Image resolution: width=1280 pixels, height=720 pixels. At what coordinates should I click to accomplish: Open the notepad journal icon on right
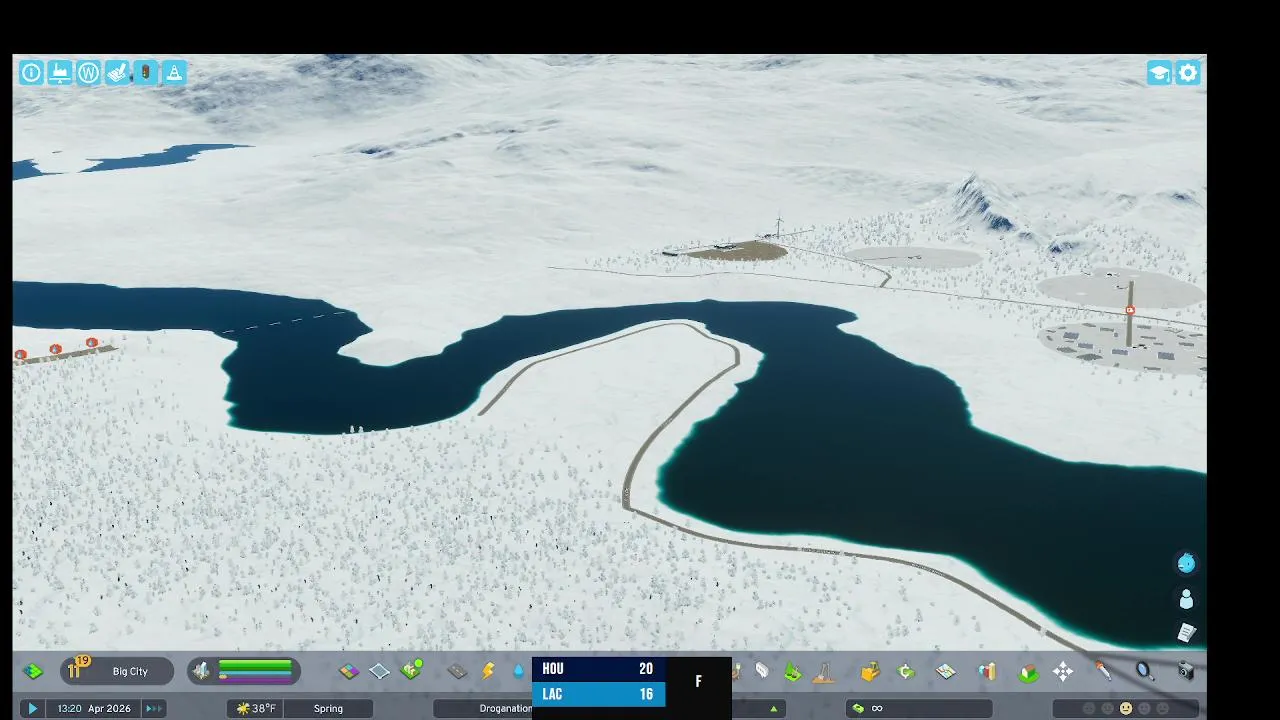1186,633
